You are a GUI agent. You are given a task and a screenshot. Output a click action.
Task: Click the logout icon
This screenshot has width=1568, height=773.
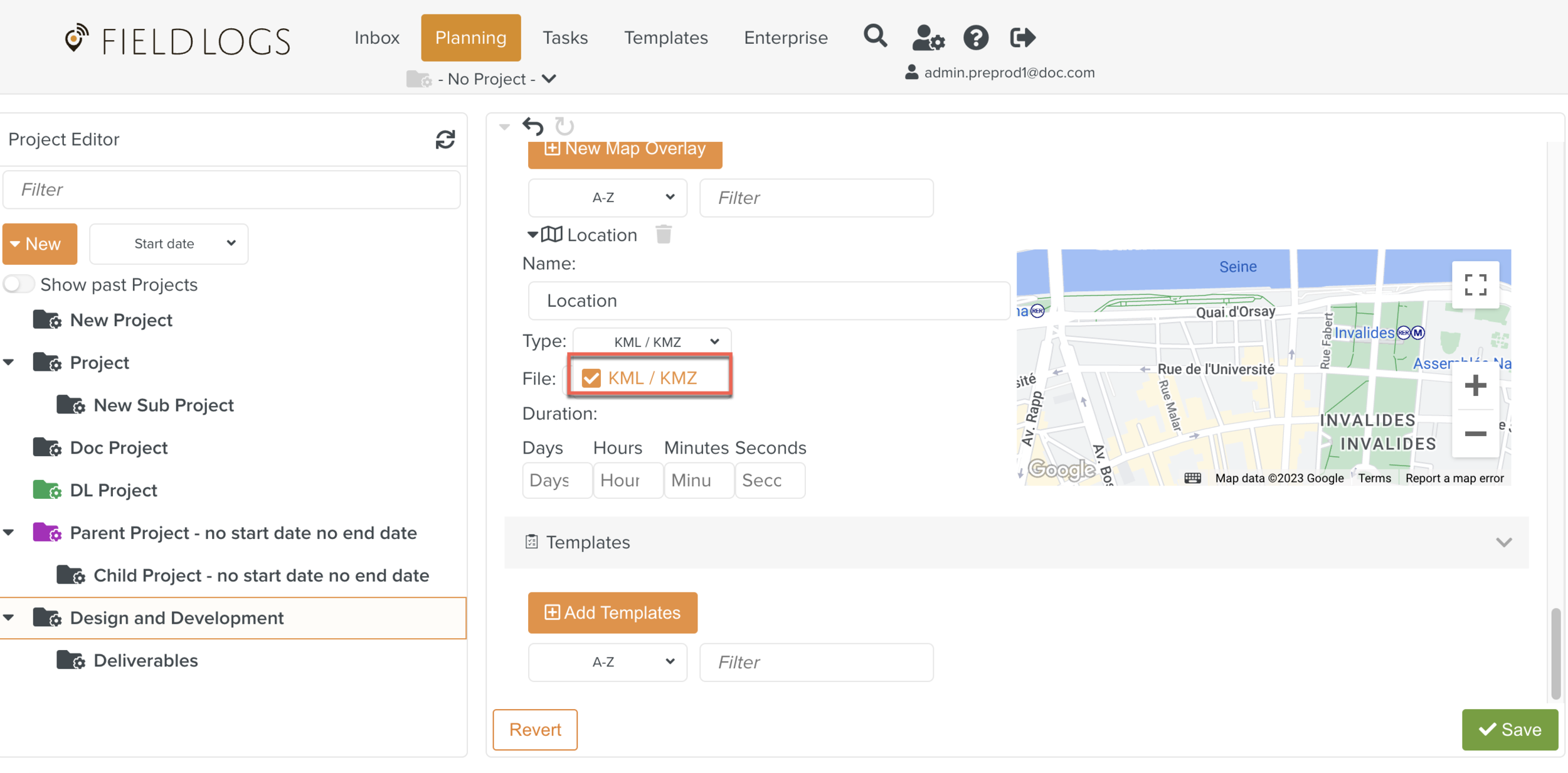tap(1022, 38)
